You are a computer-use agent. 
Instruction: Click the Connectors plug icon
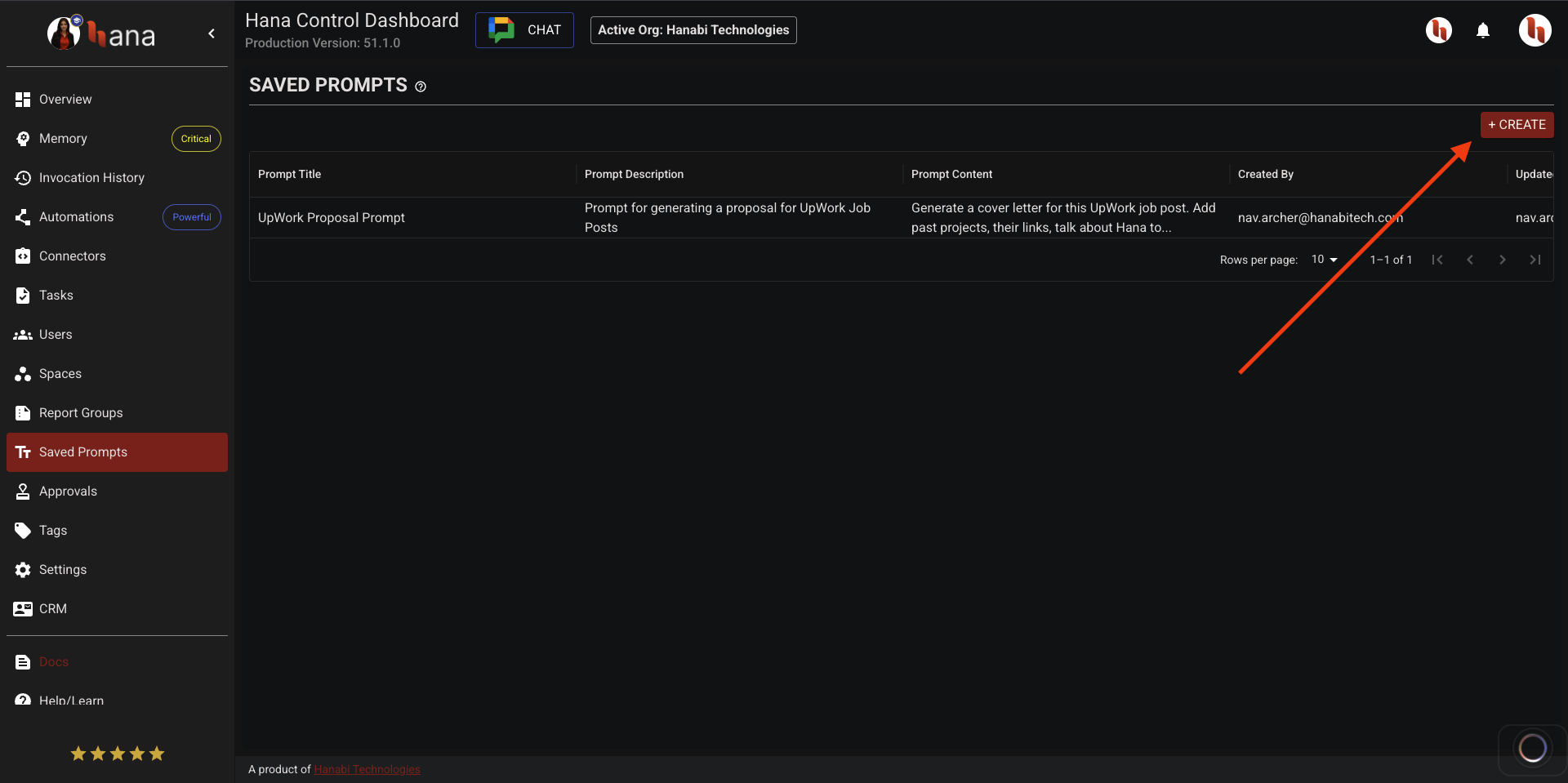point(23,256)
